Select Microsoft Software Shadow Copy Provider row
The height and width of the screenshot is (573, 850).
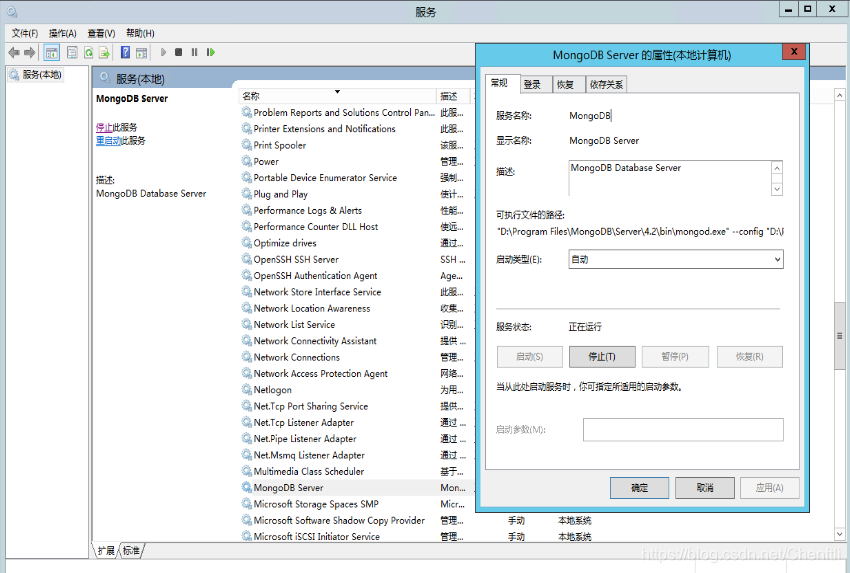tap(356, 520)
